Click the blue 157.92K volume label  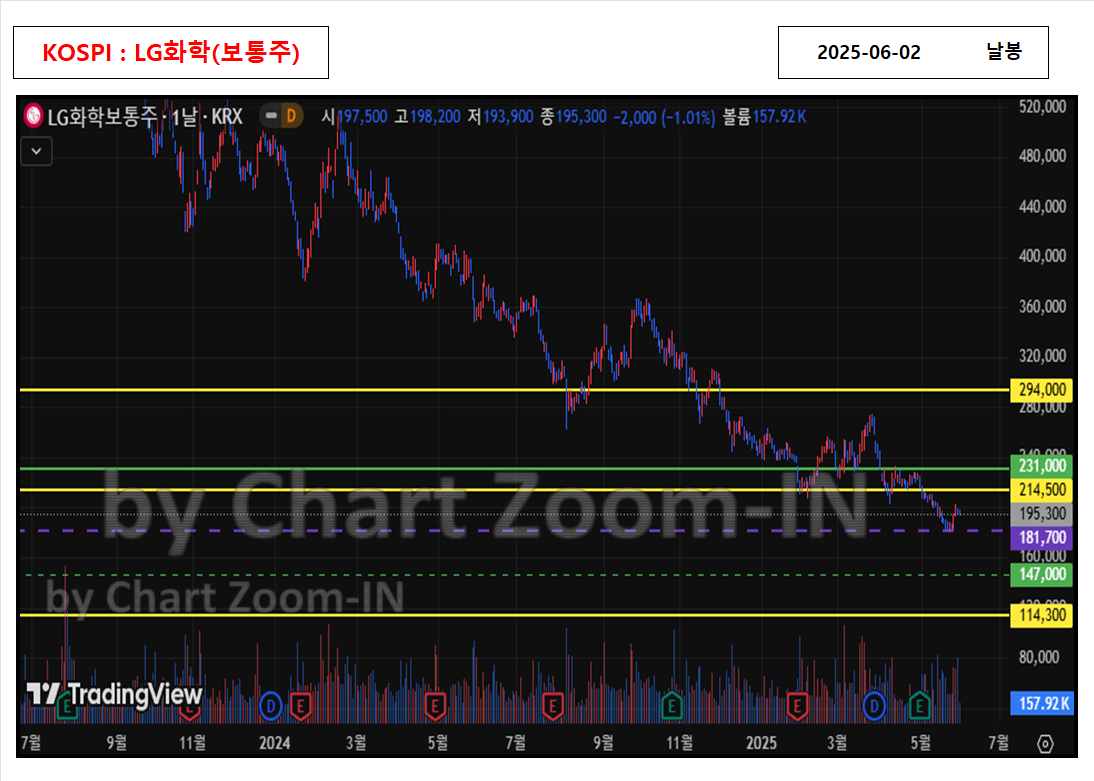point(1042,704)
